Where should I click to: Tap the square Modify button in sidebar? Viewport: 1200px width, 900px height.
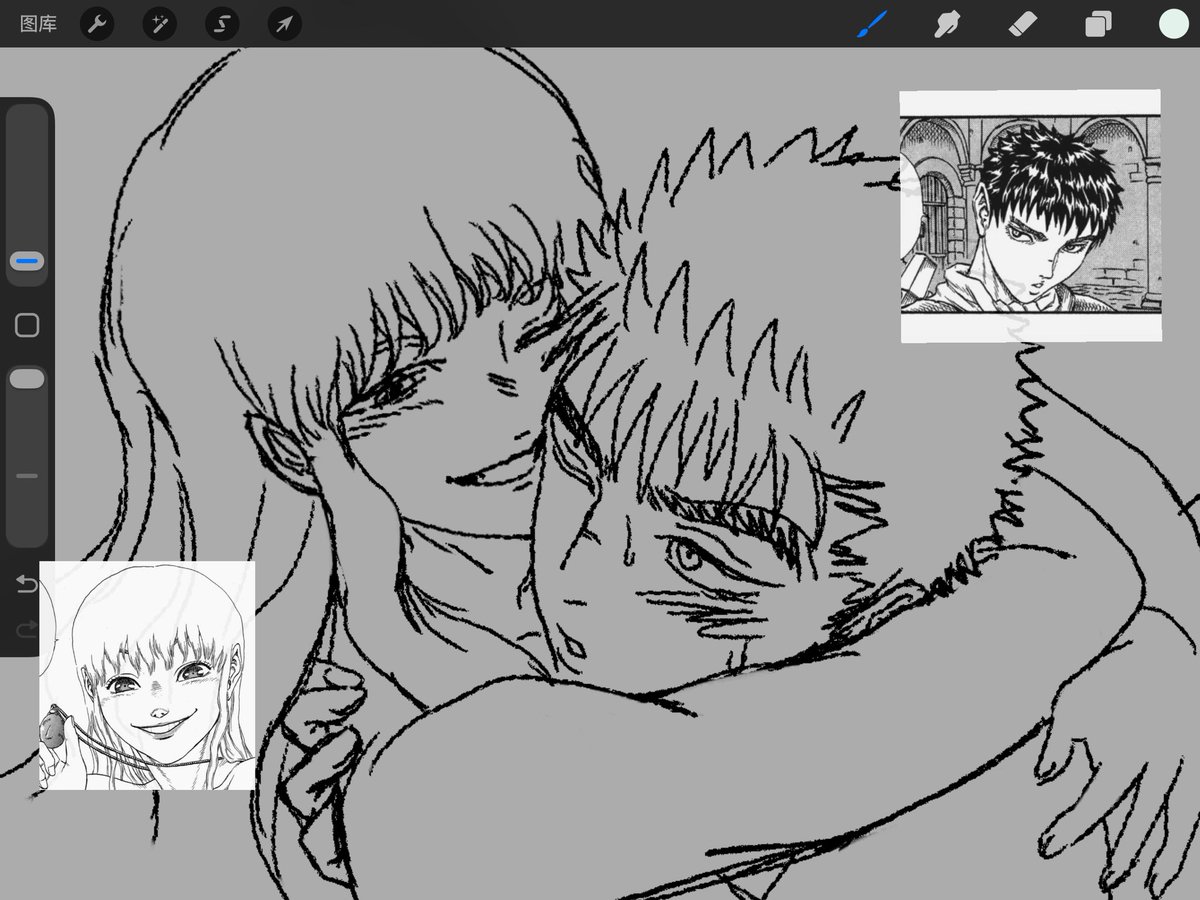click(27, 325)
